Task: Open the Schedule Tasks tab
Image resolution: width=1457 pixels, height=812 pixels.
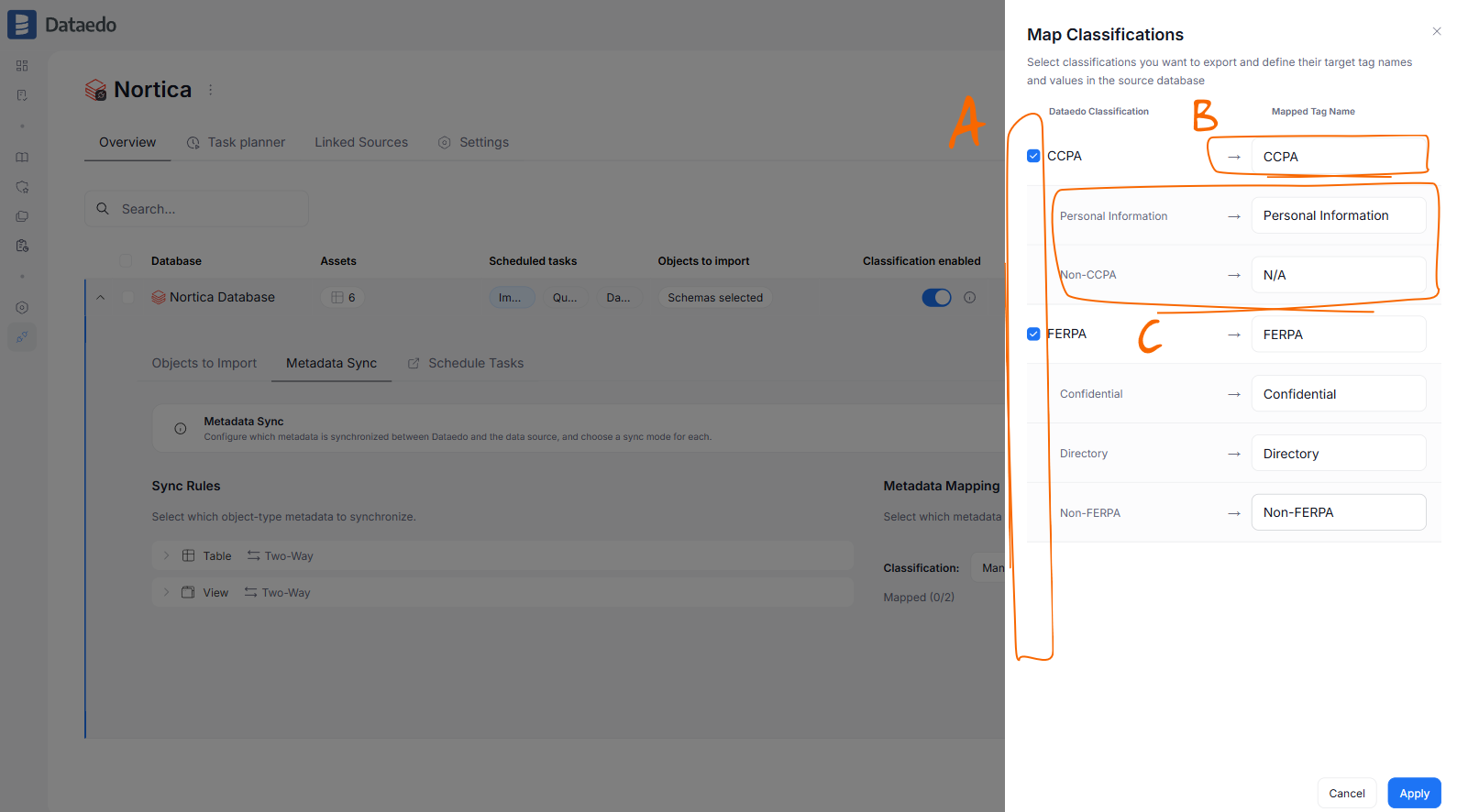Action: (466, 363)
